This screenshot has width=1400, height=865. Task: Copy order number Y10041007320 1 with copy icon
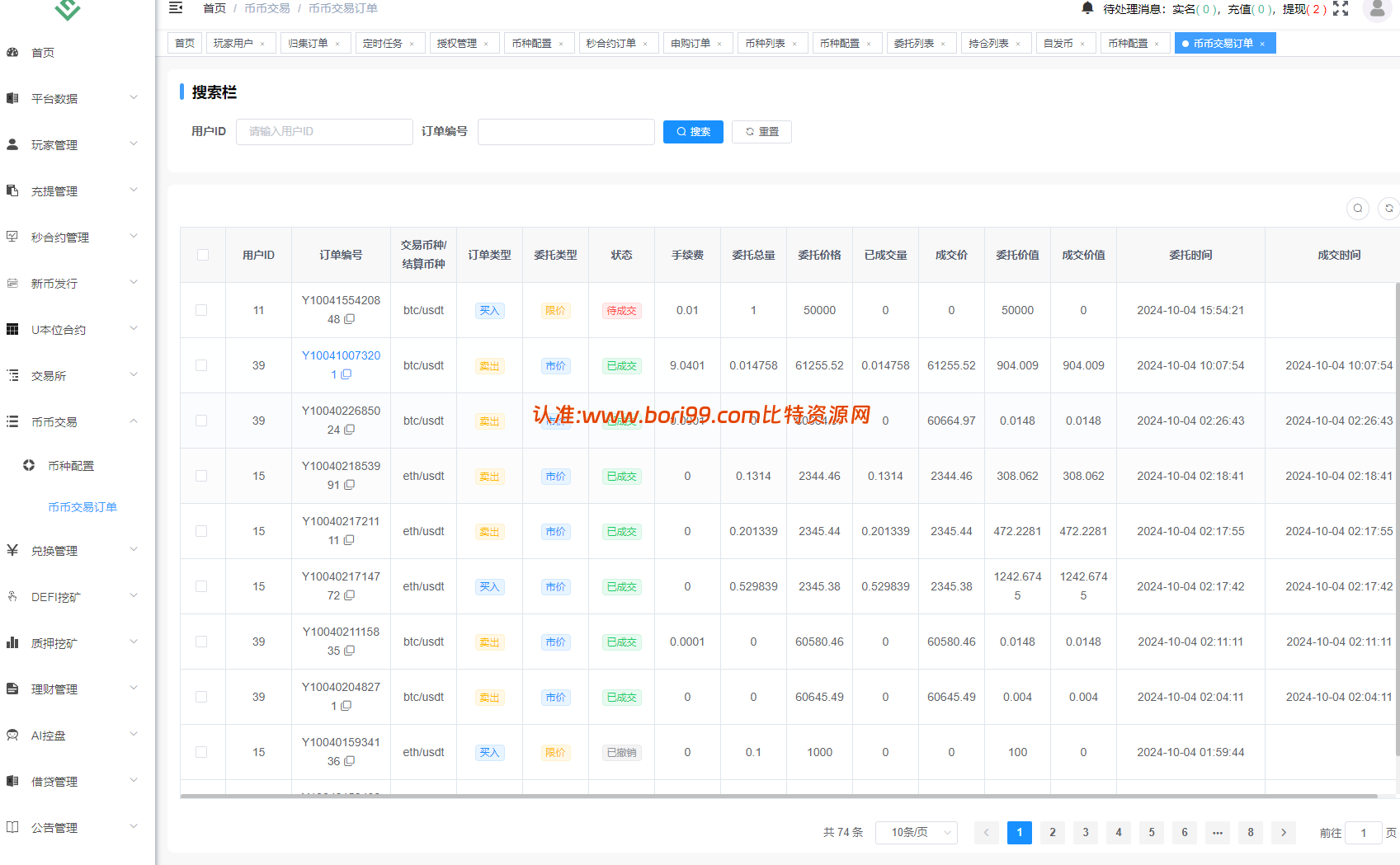[x=346, y=374]
